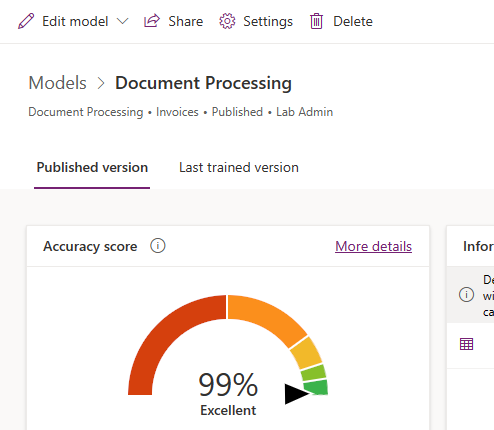This screenshot has height=430, width=494.
Task: Click the Delete button text
Action: 353,21
